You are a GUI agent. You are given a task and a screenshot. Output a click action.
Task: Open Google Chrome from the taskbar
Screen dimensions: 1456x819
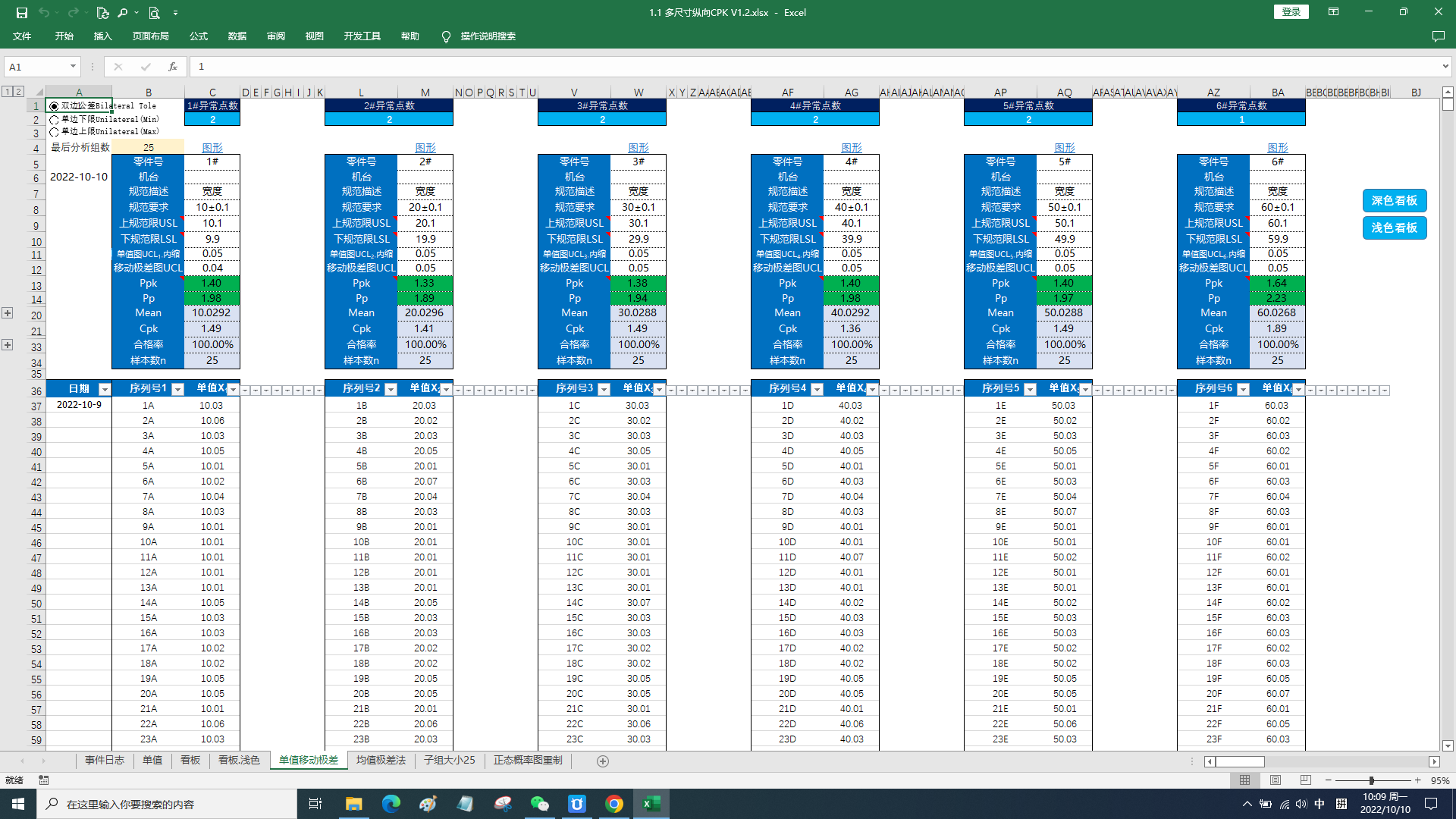click(x=614, y=804)
